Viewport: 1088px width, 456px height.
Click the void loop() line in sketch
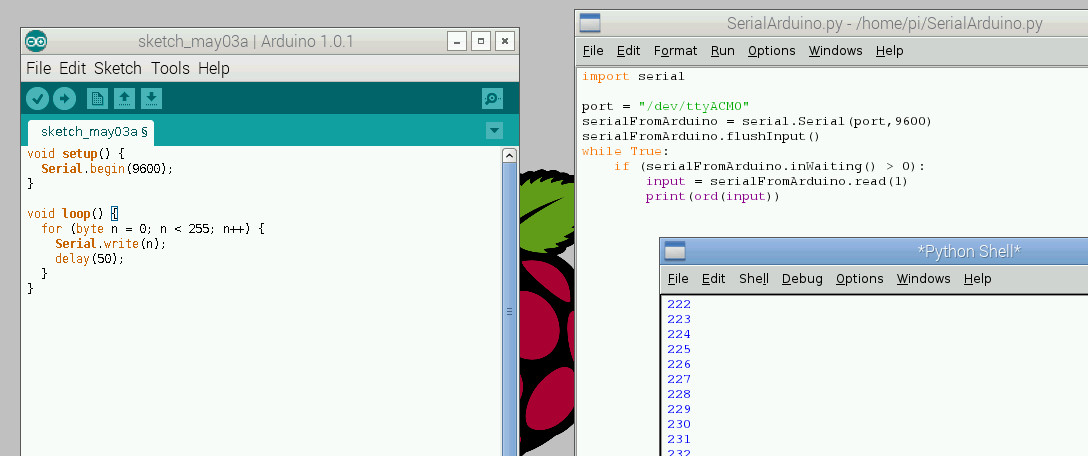click(73, 213)
